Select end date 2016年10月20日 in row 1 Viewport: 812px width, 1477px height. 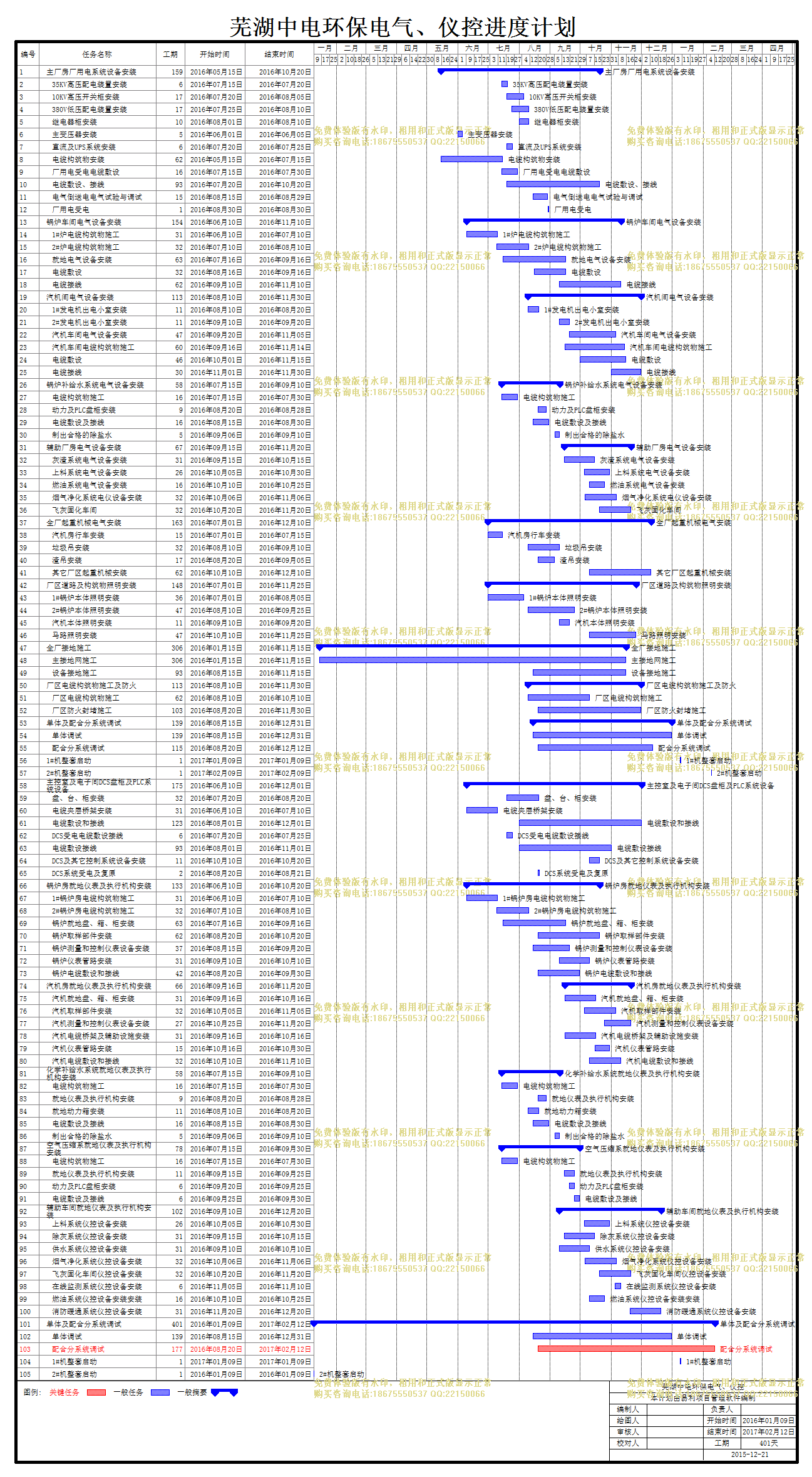point(285,72)
